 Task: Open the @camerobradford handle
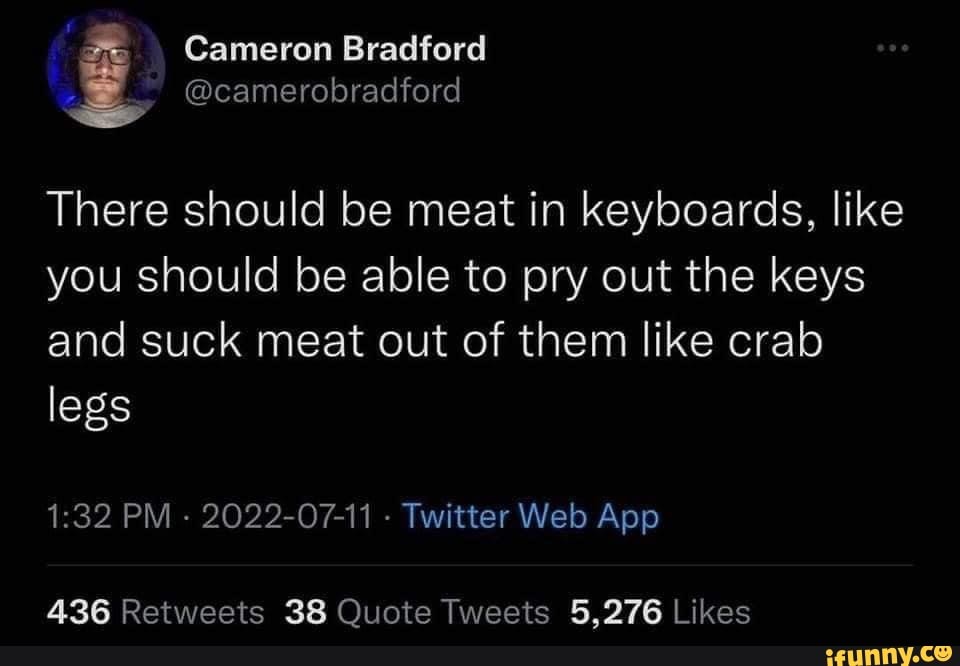[x=323, y=89]
